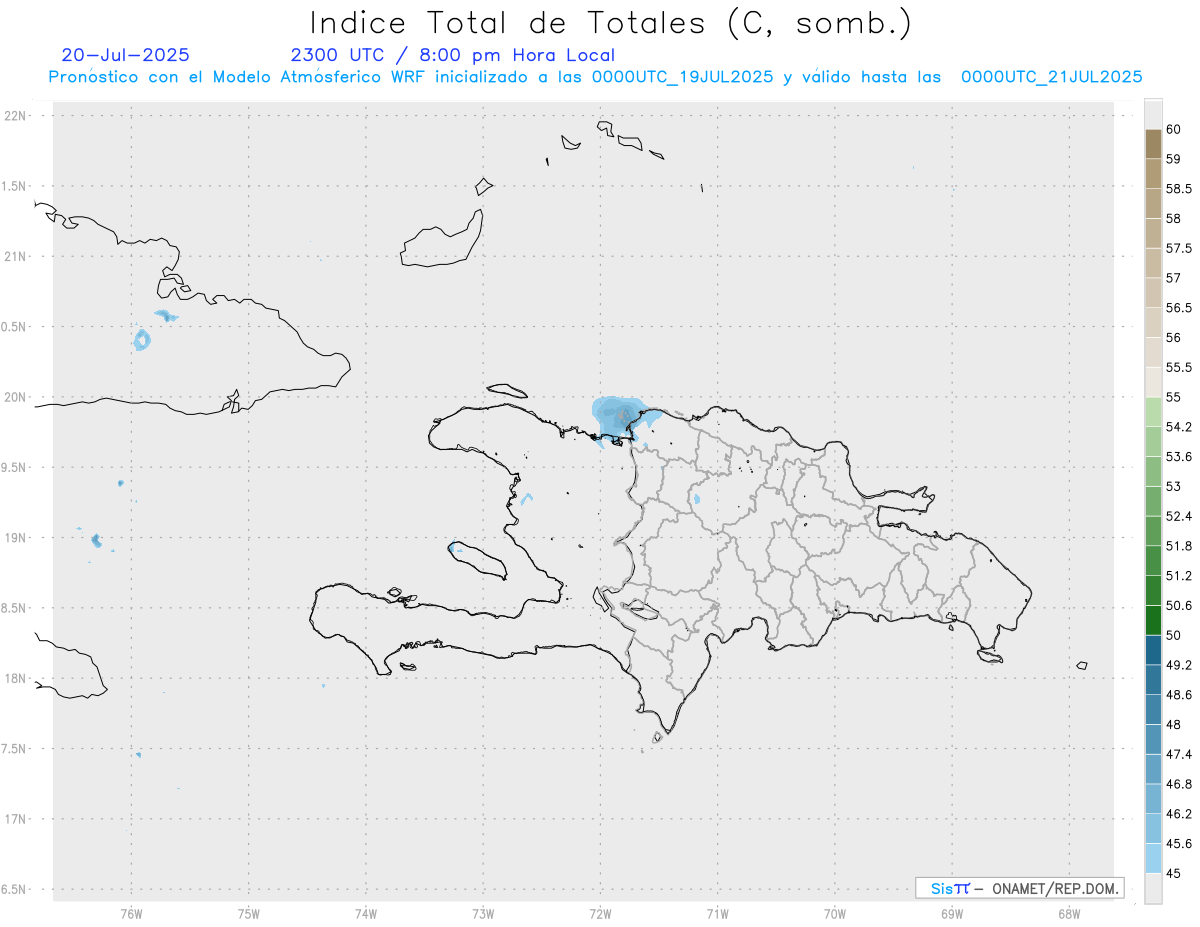This screenshot has width=1200, height=927.
Task: Click the legend value '46.8'
Action: coord(1178,784)
